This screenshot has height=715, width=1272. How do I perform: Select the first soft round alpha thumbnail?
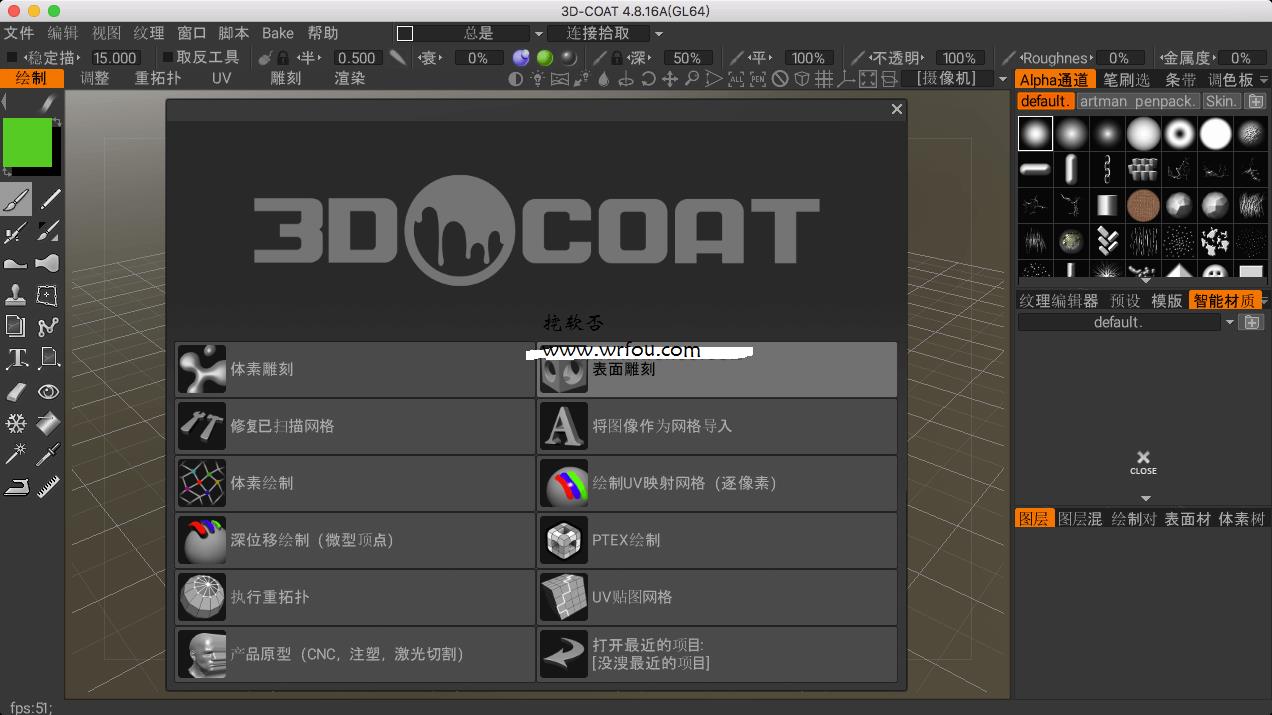[1035, 133]
